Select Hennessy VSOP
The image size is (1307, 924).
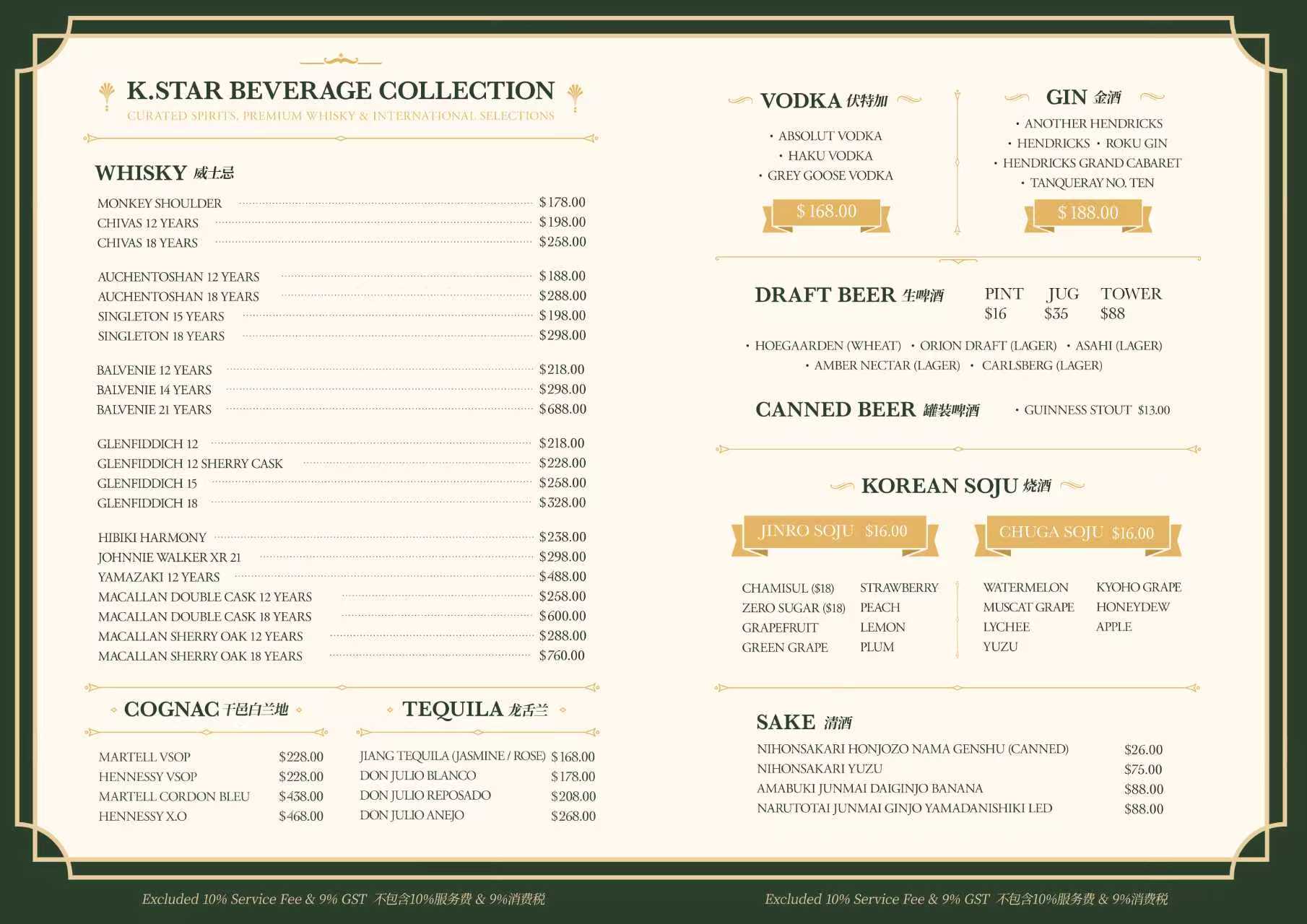pyautogui.click(x=148, y=777)
